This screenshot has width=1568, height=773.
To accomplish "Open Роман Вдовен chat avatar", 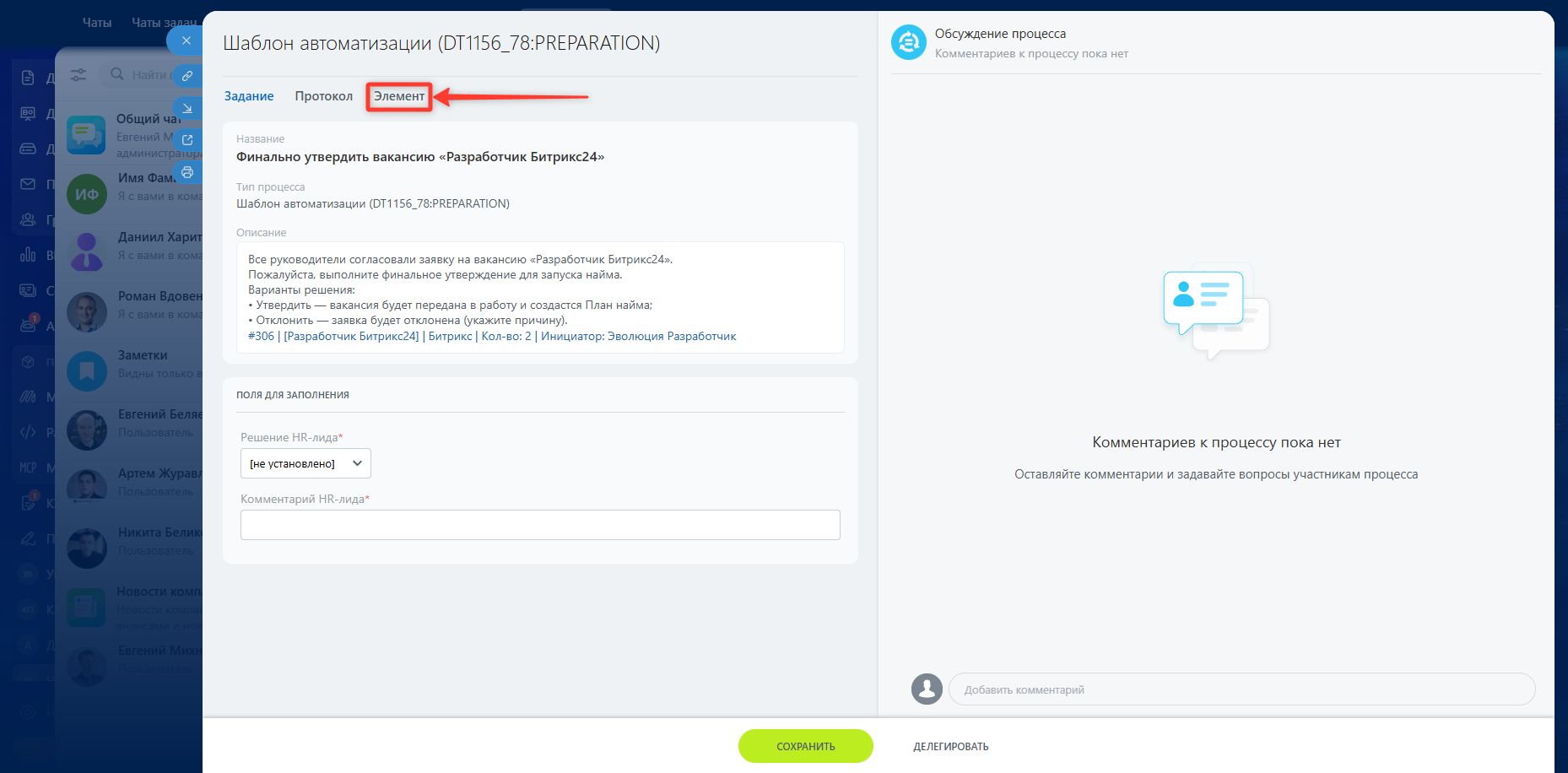I will pos(86,312).
